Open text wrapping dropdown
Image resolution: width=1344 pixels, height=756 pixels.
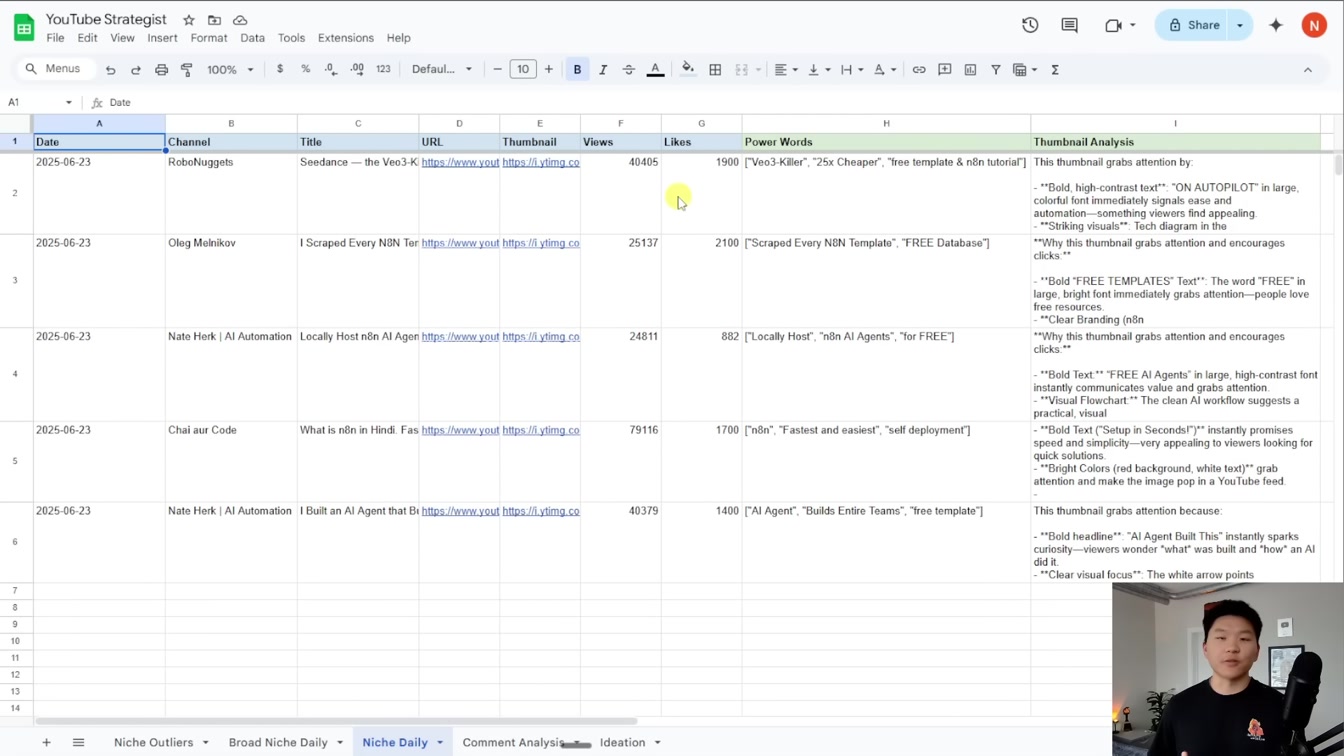pos(852,70)
